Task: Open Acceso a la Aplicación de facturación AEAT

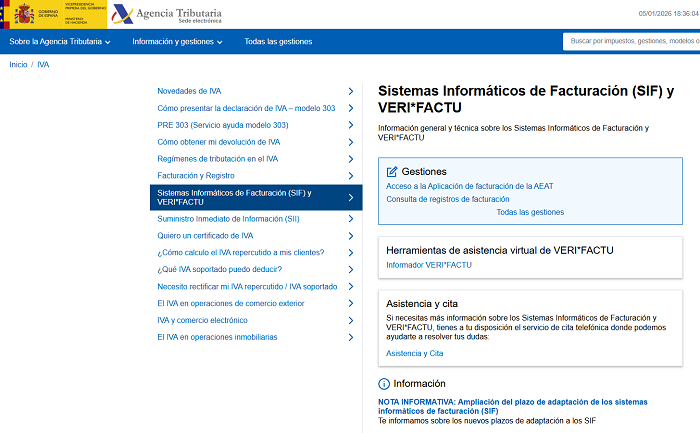Action: [x=470, y=186]
